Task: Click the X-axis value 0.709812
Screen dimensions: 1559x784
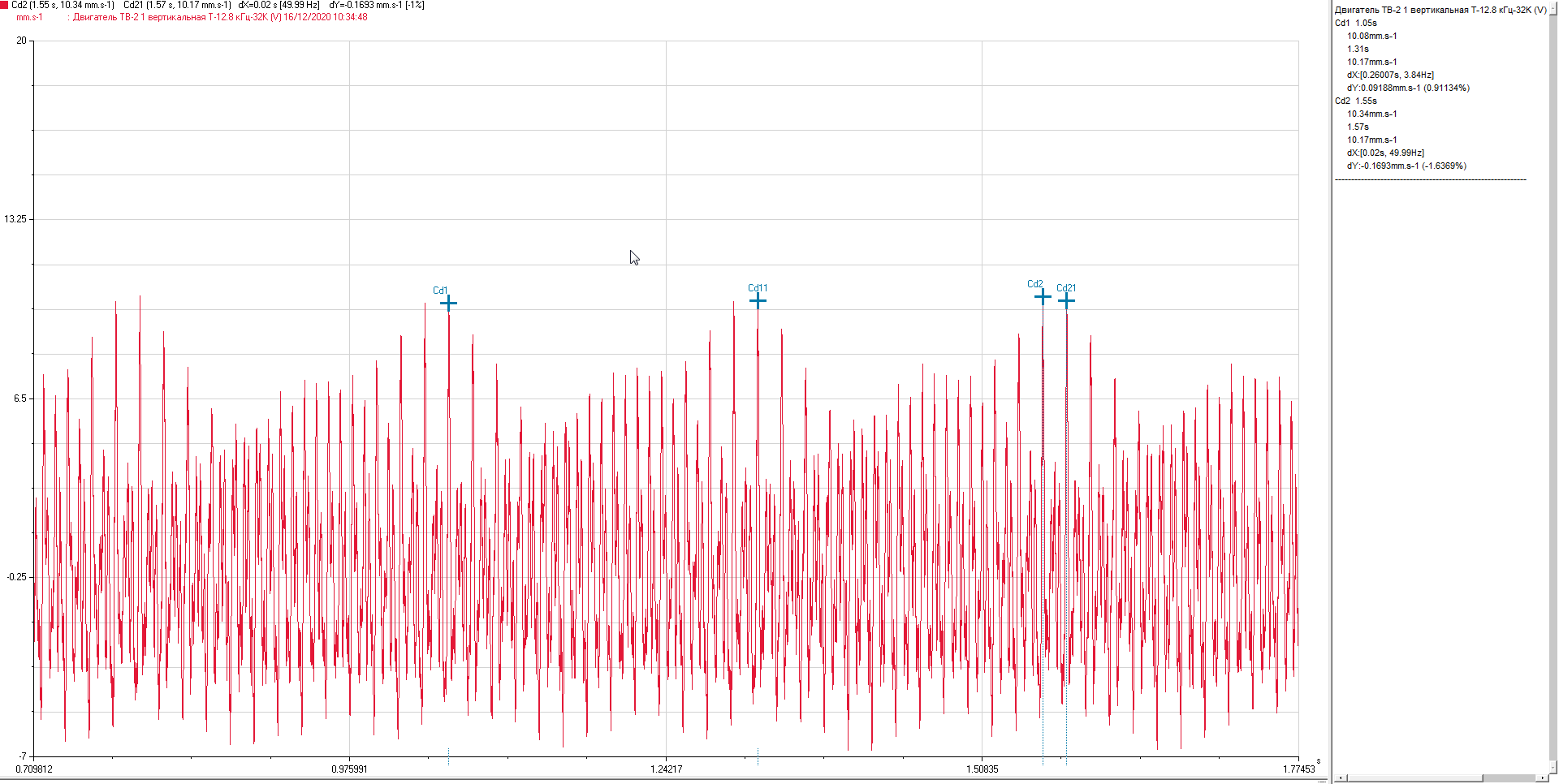Action: (34, 769)
